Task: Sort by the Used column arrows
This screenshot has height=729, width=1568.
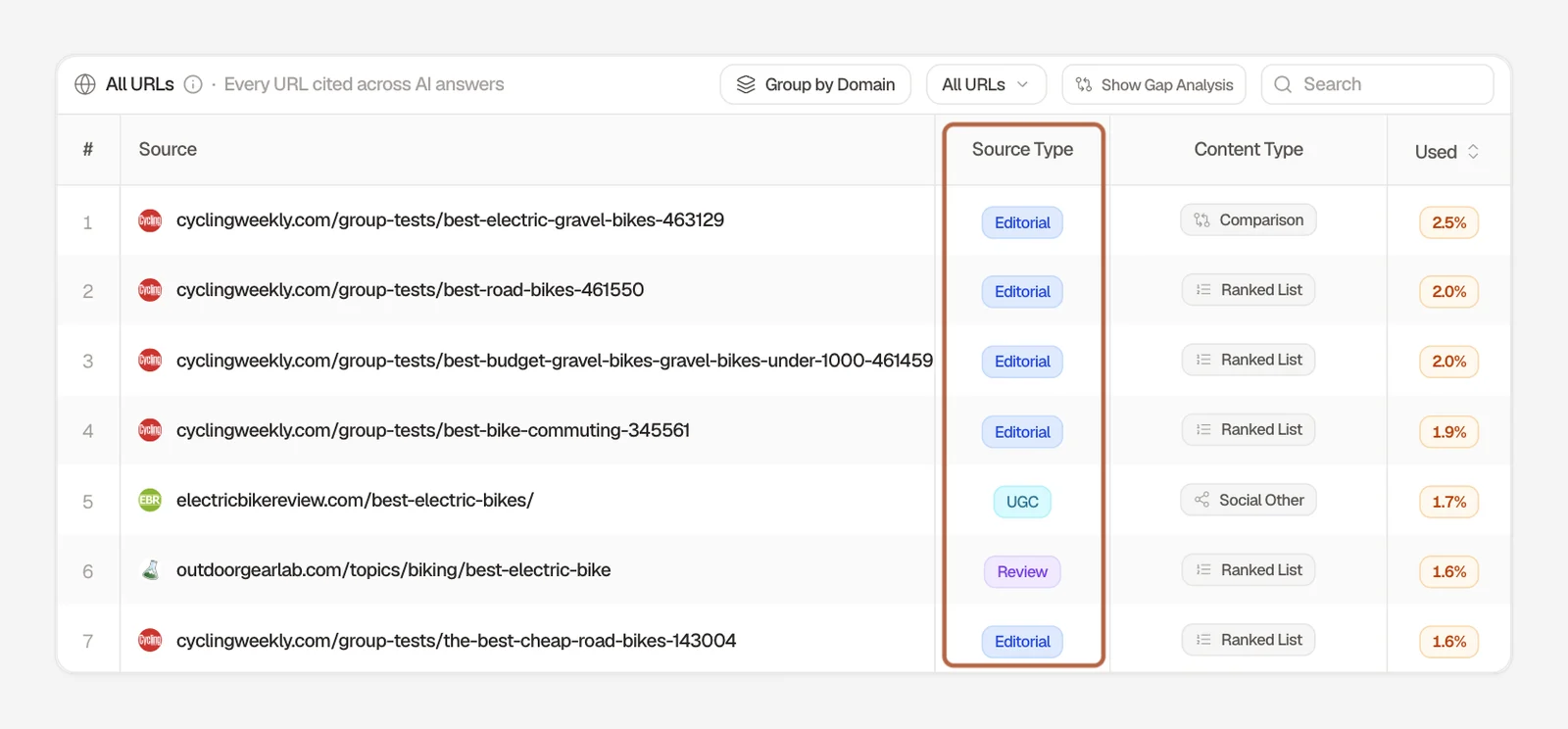Action: 1473,152
